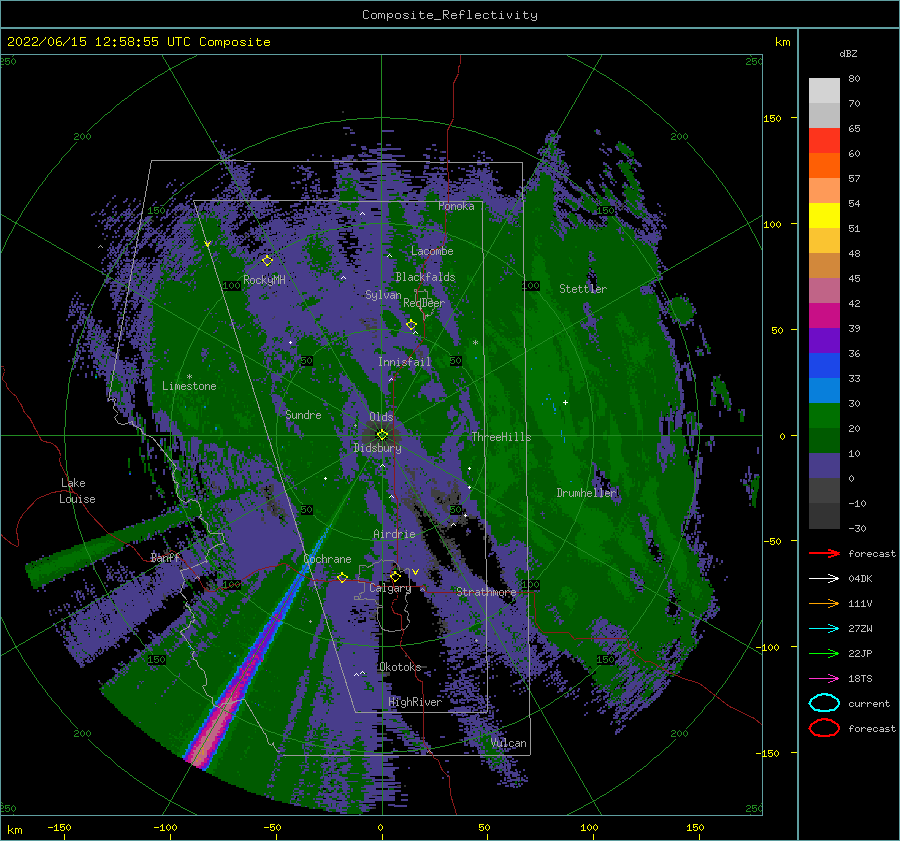900x841 pixels.
Task: Click the Okotoks town label
Action: (x=400, y=667)
